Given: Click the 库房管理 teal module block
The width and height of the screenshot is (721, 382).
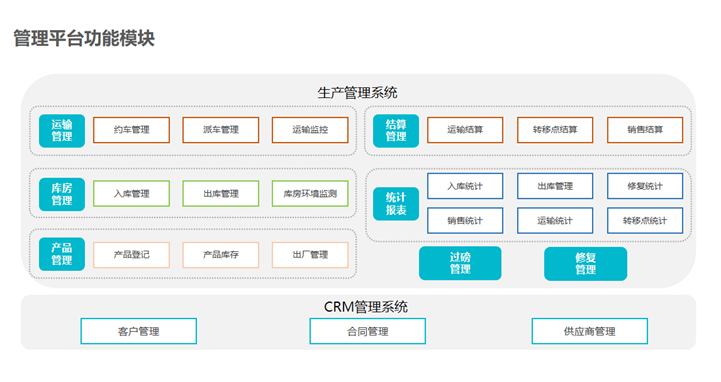Looking at the screenshot, I should (62, 194).
